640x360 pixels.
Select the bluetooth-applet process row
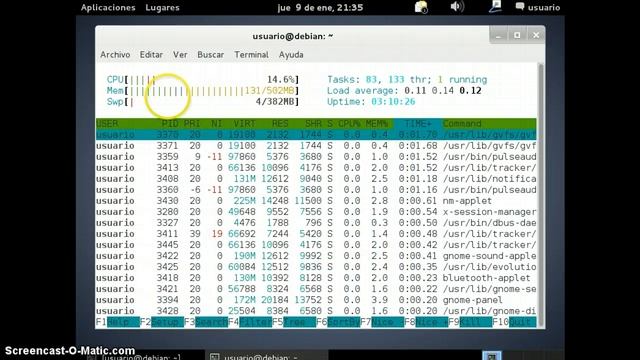coord(316,278)
